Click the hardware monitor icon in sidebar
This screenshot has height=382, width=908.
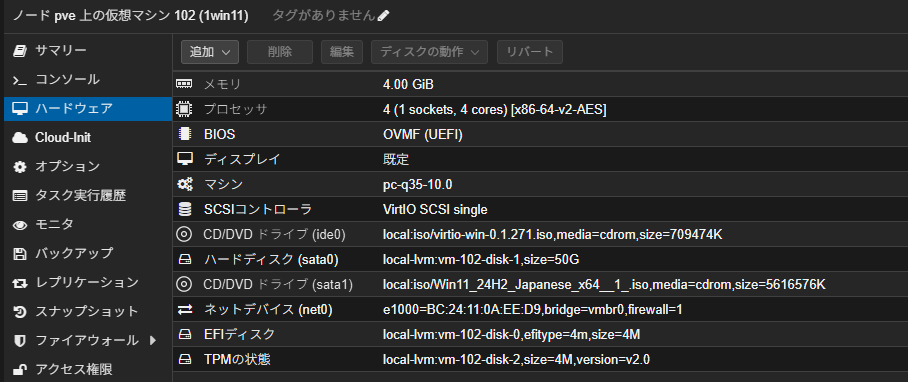pos(20,109)
